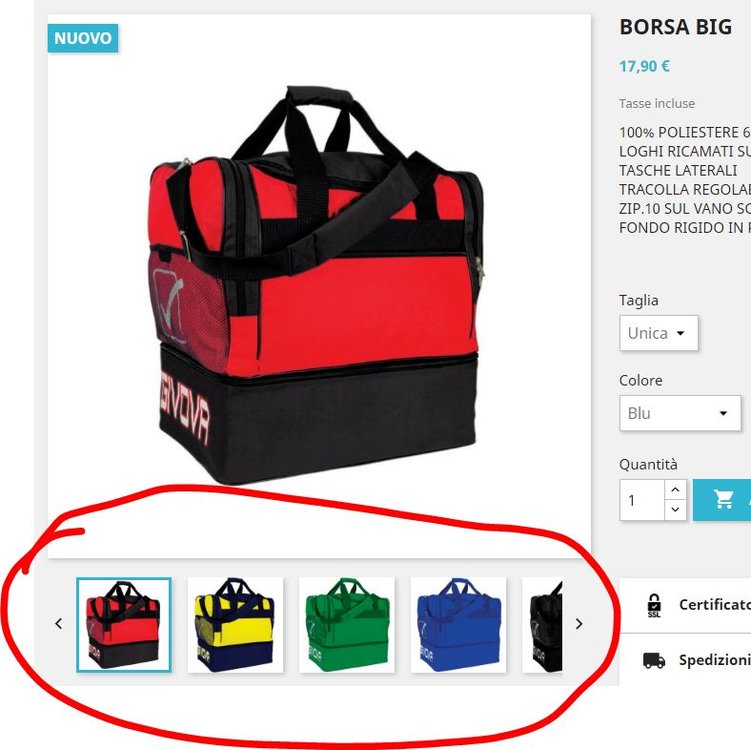Image resolution: width=751 pixels, height=750 pixels.
Task: Click the SSL padlock certificate icon
Action: click(x=654, y=605)
